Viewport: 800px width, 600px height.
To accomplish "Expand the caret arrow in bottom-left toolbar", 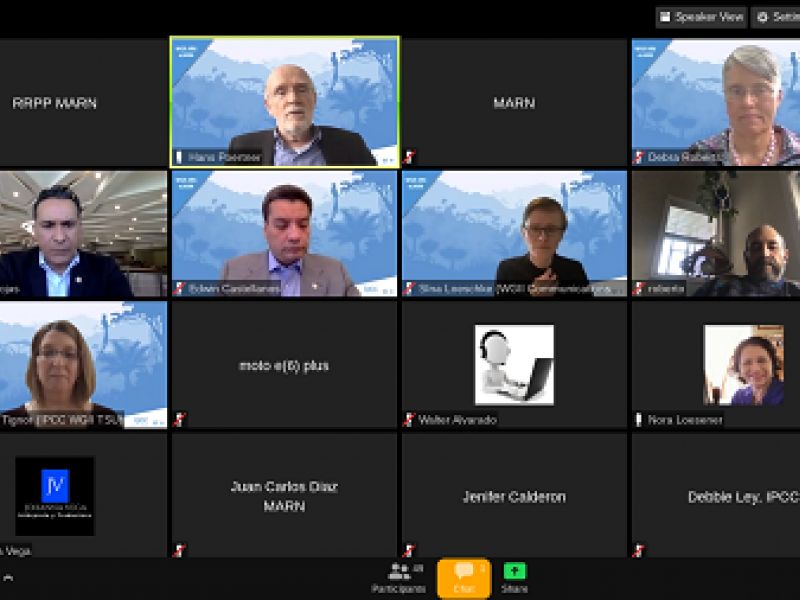I will pyautogui.click(x=8, y=578).
